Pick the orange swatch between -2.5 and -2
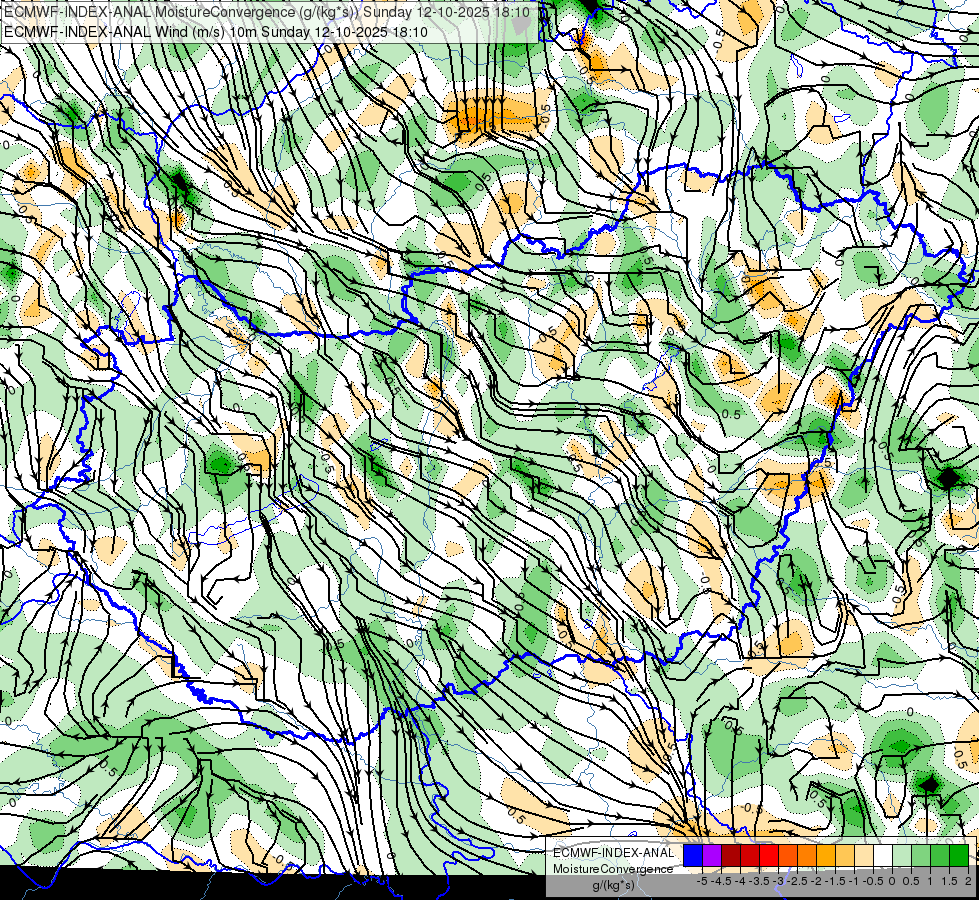The image size is (979, 900). [807, 855]
